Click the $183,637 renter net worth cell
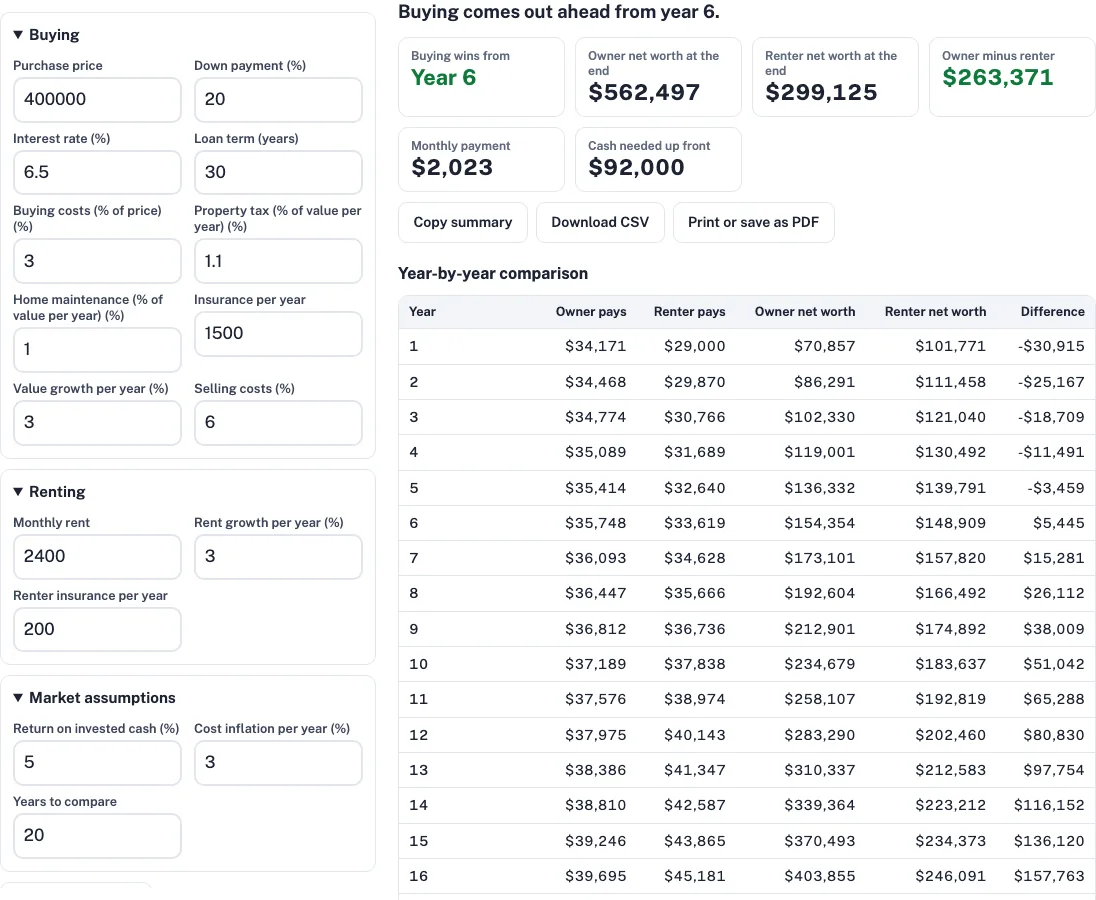Image resolution: width=1096 pixels, height=900 pixels. pyautogui.click(x=951, y=664)
